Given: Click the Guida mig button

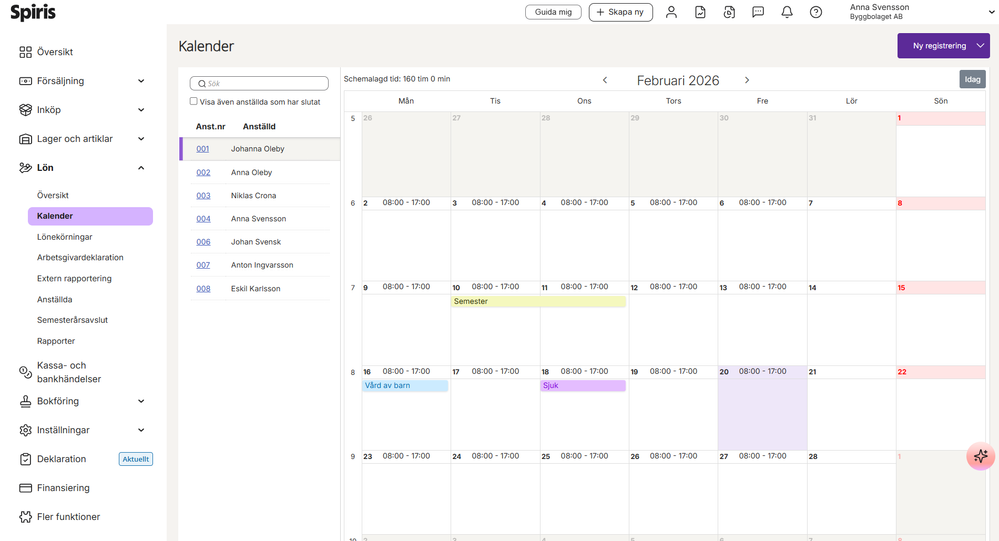Looking at the screenshot, I should (x=553, y=12).
